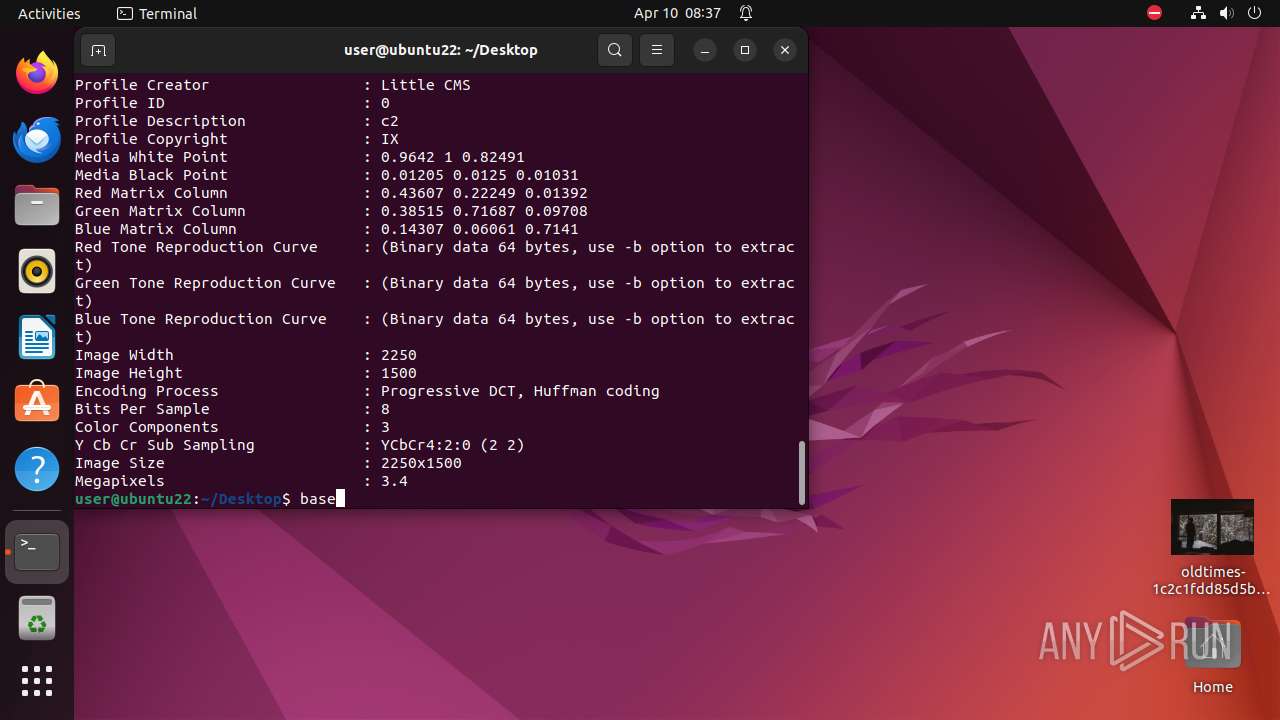Click the 'Image Width' value 2250
The image size is (1280, 720).
tap(399, 355)
